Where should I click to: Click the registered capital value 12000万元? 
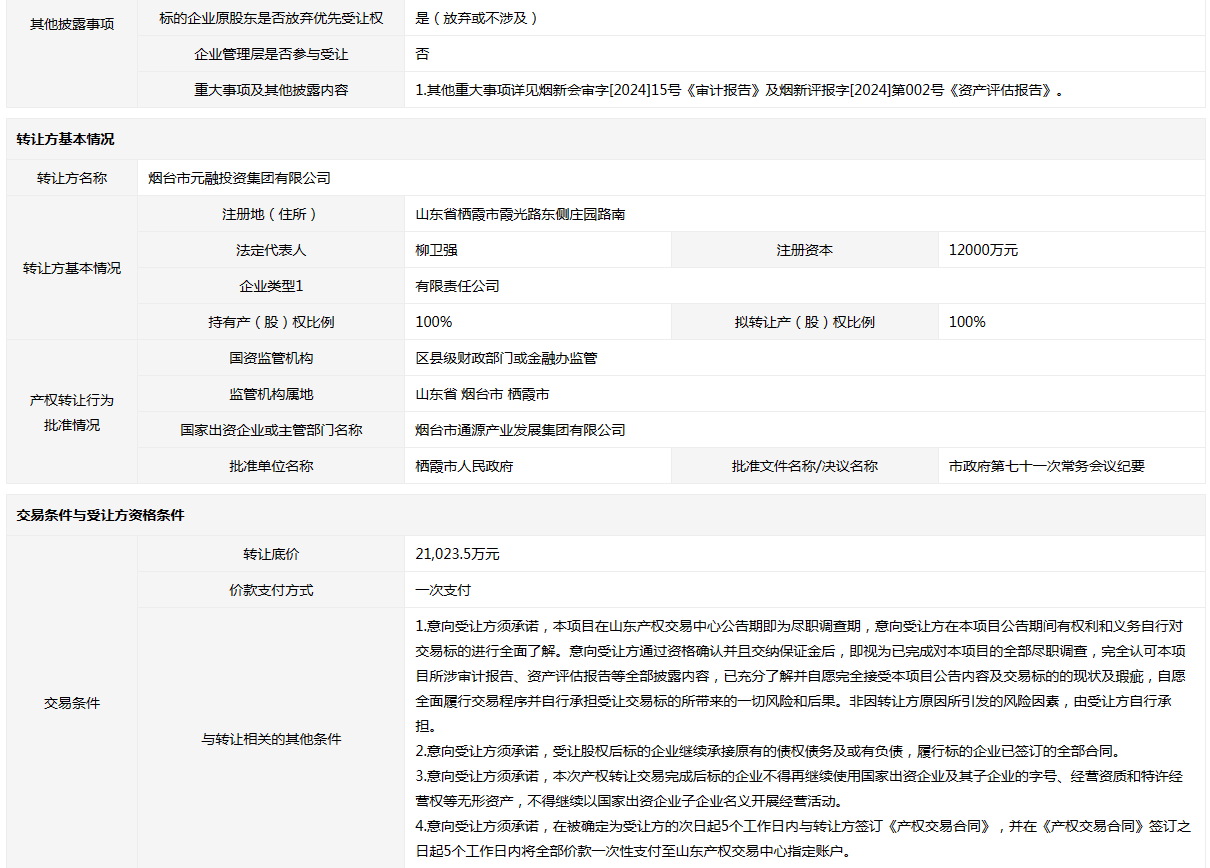983,250
